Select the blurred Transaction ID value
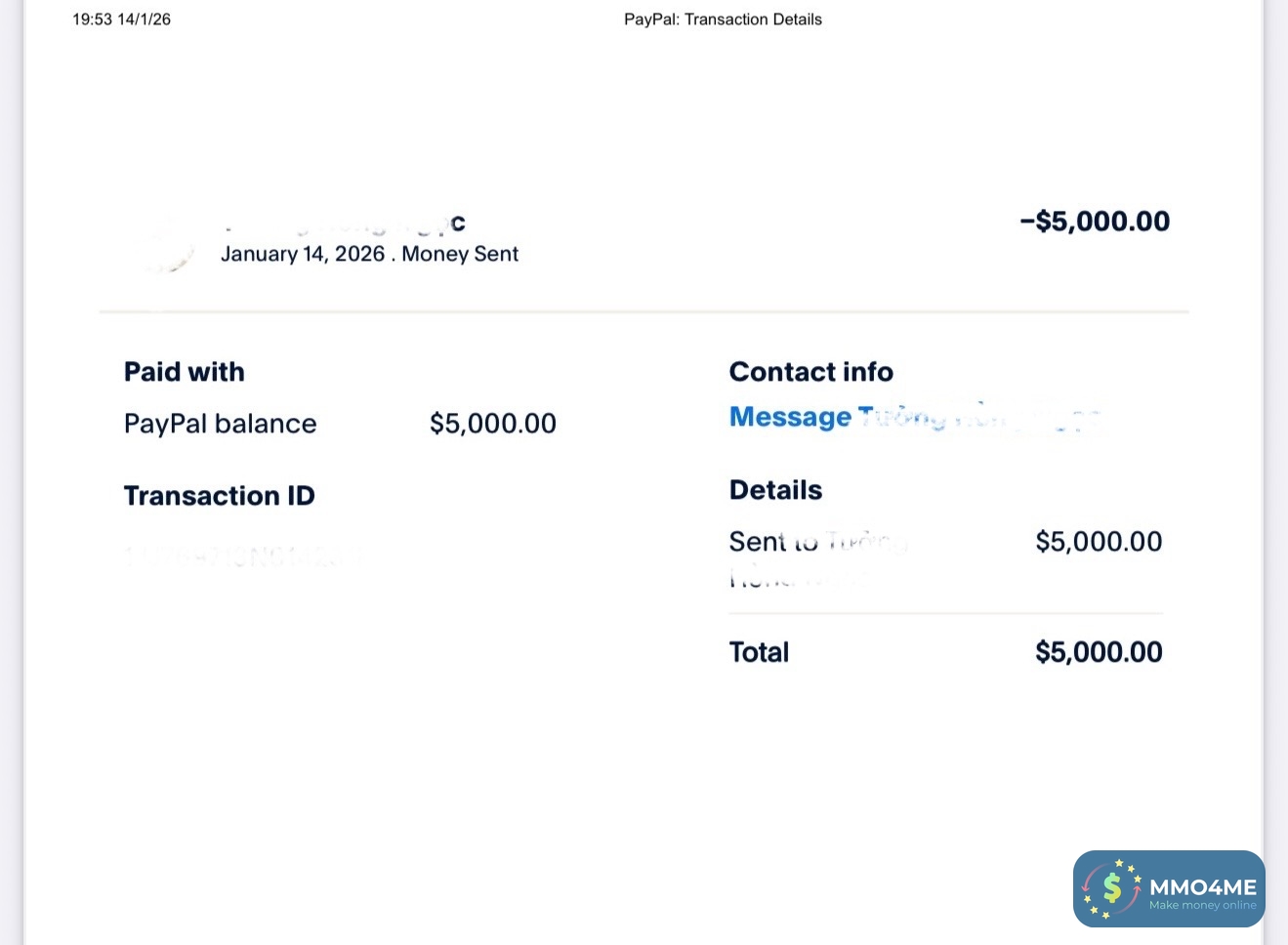Image resolution: width=1288 pixels, height=945 pixels. tap(244, 555)
